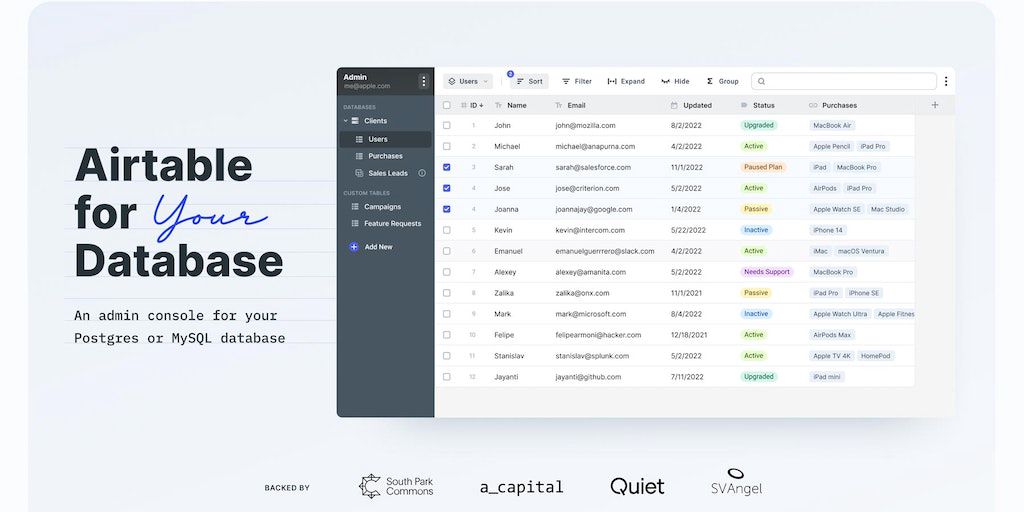
Task: Click the text-type icon in the Email column header
Action: point(558,105)
